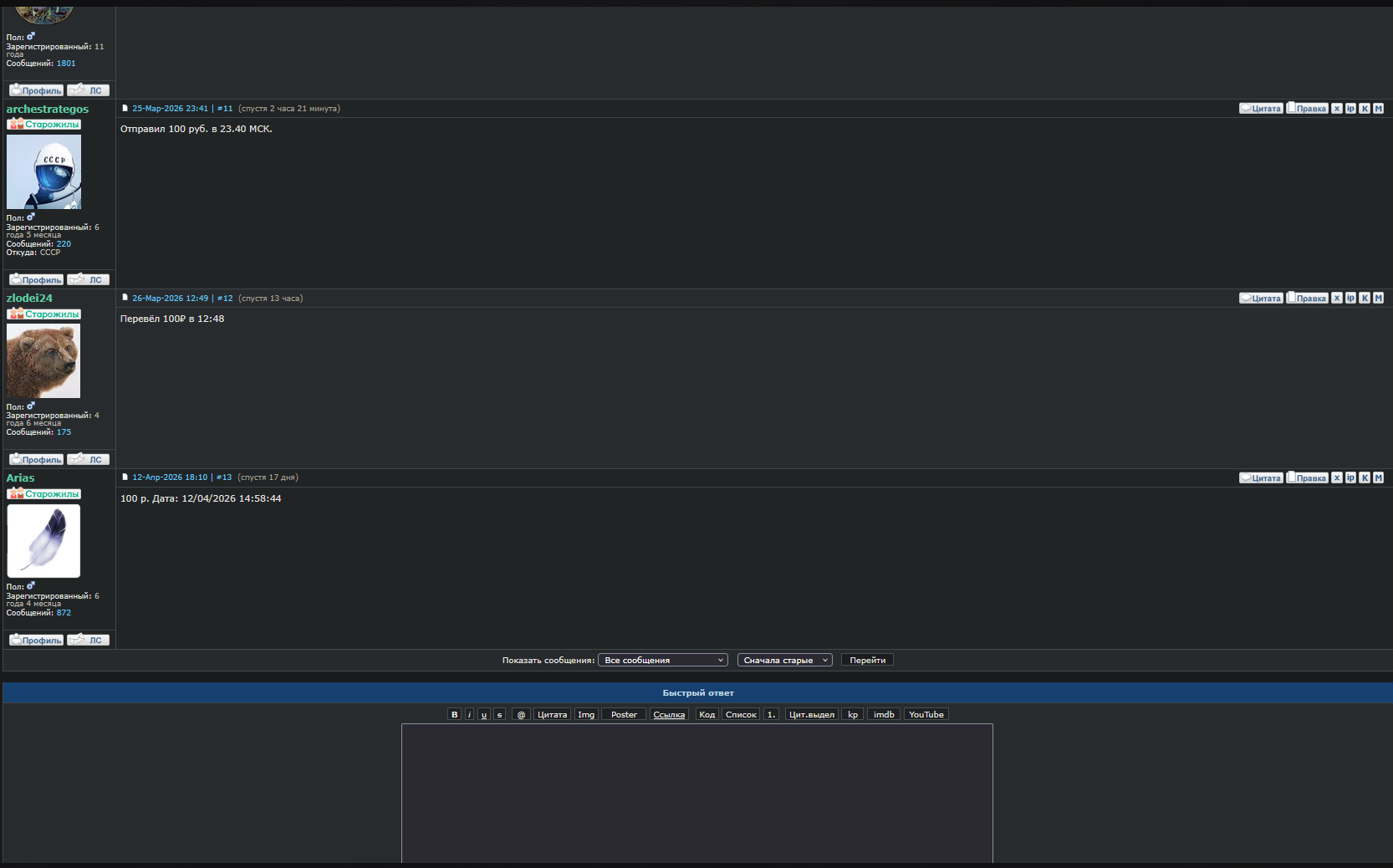Insert code tag with Код button

click(707, 714)
